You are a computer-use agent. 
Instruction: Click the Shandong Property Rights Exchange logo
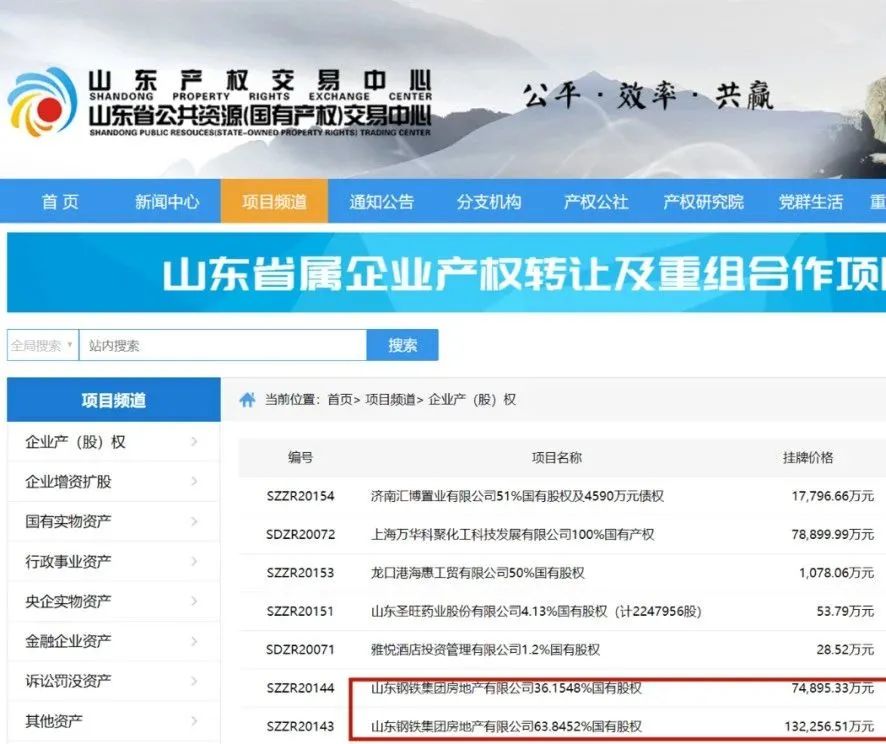click(x=219, y=102)
